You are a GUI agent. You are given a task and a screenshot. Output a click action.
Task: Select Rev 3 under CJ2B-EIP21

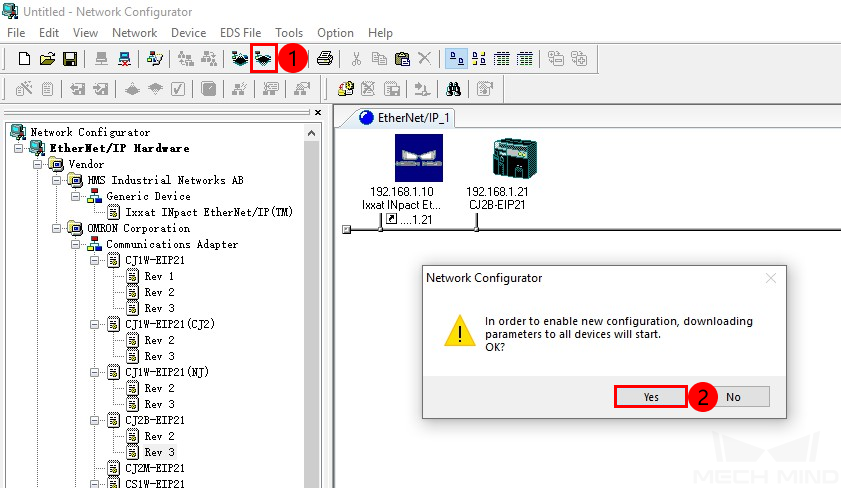pyautogui.click(x=159, y=452)
